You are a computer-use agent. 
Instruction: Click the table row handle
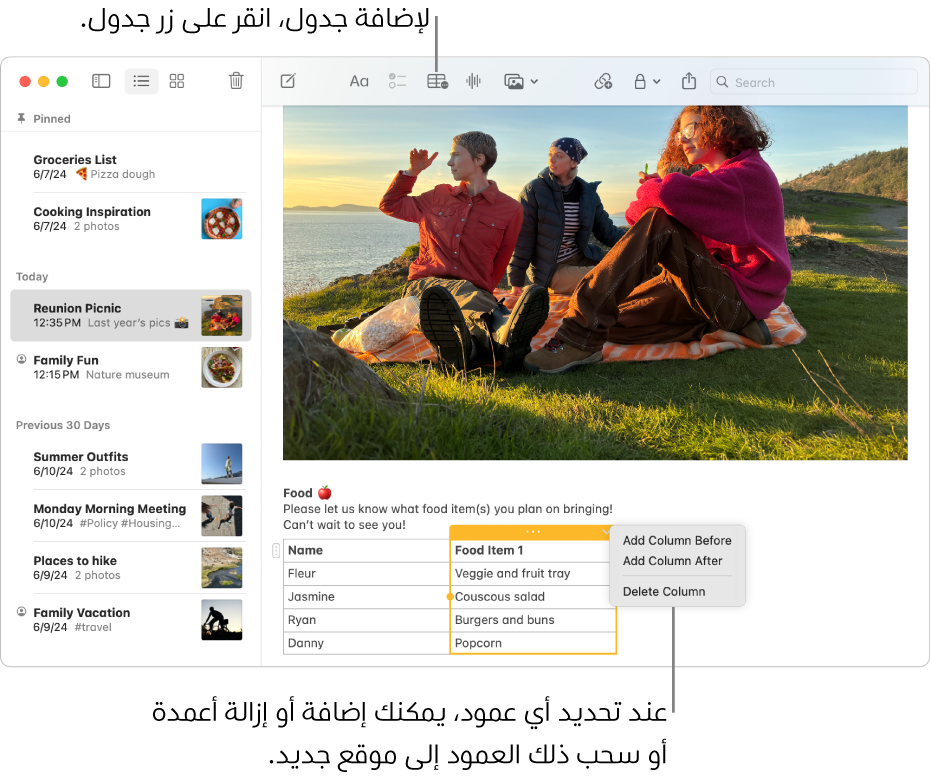coord(276,550)
